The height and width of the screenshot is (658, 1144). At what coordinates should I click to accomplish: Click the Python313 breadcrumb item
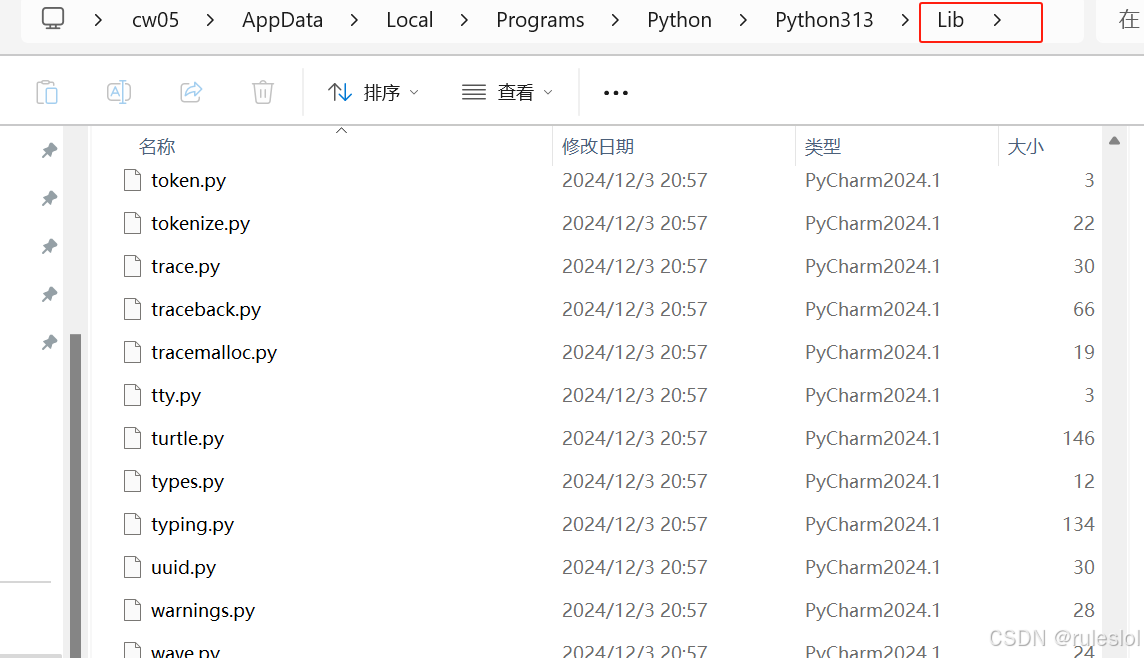pos(823,19)
